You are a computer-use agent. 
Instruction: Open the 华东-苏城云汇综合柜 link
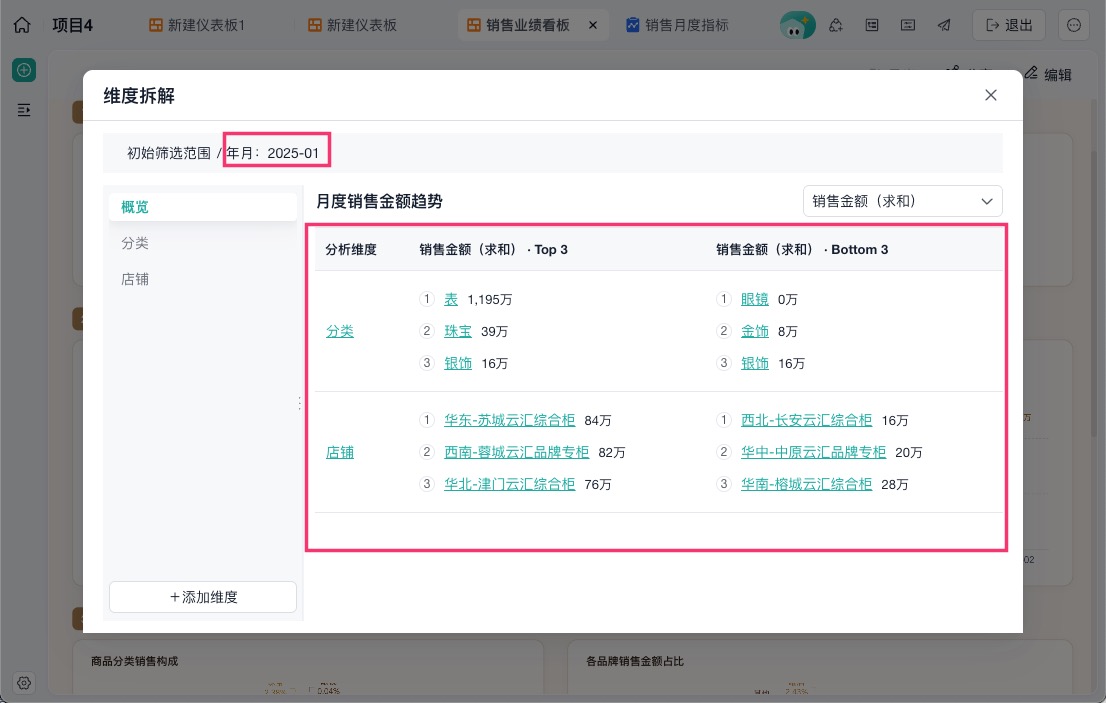509,420
